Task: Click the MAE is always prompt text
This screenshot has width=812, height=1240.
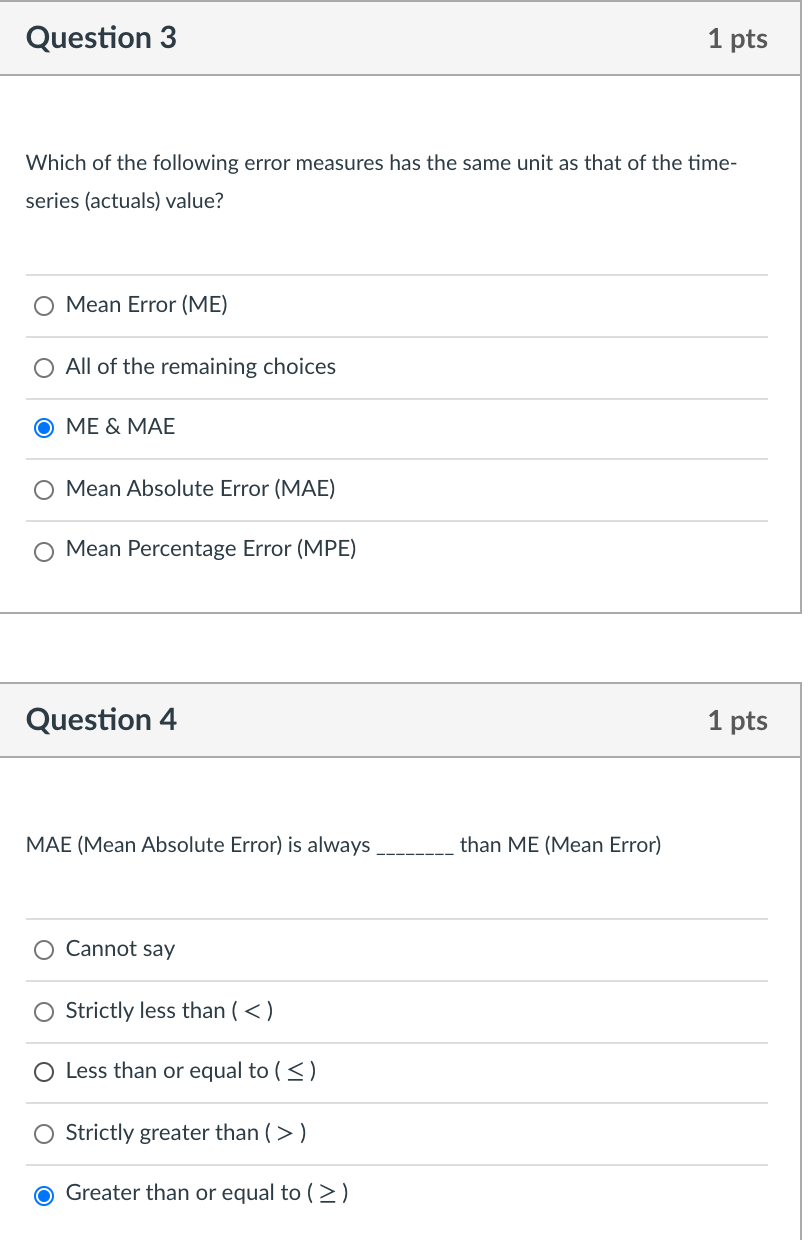Action: pyautogui.click(x=198, y=845)
